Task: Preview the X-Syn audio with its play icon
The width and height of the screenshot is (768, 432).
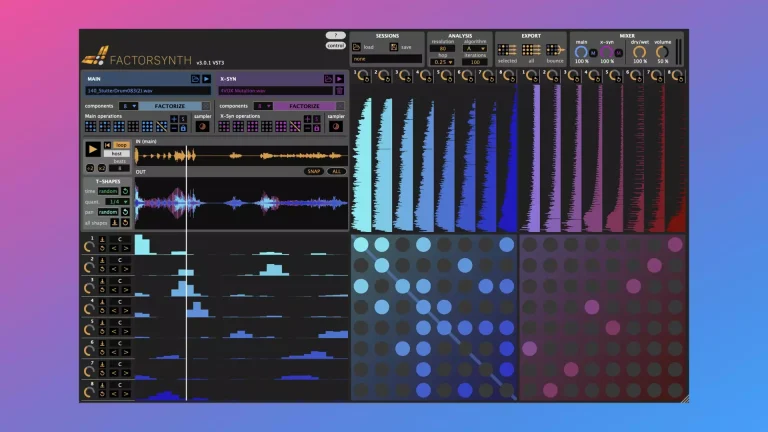Action: click(339, 78)
